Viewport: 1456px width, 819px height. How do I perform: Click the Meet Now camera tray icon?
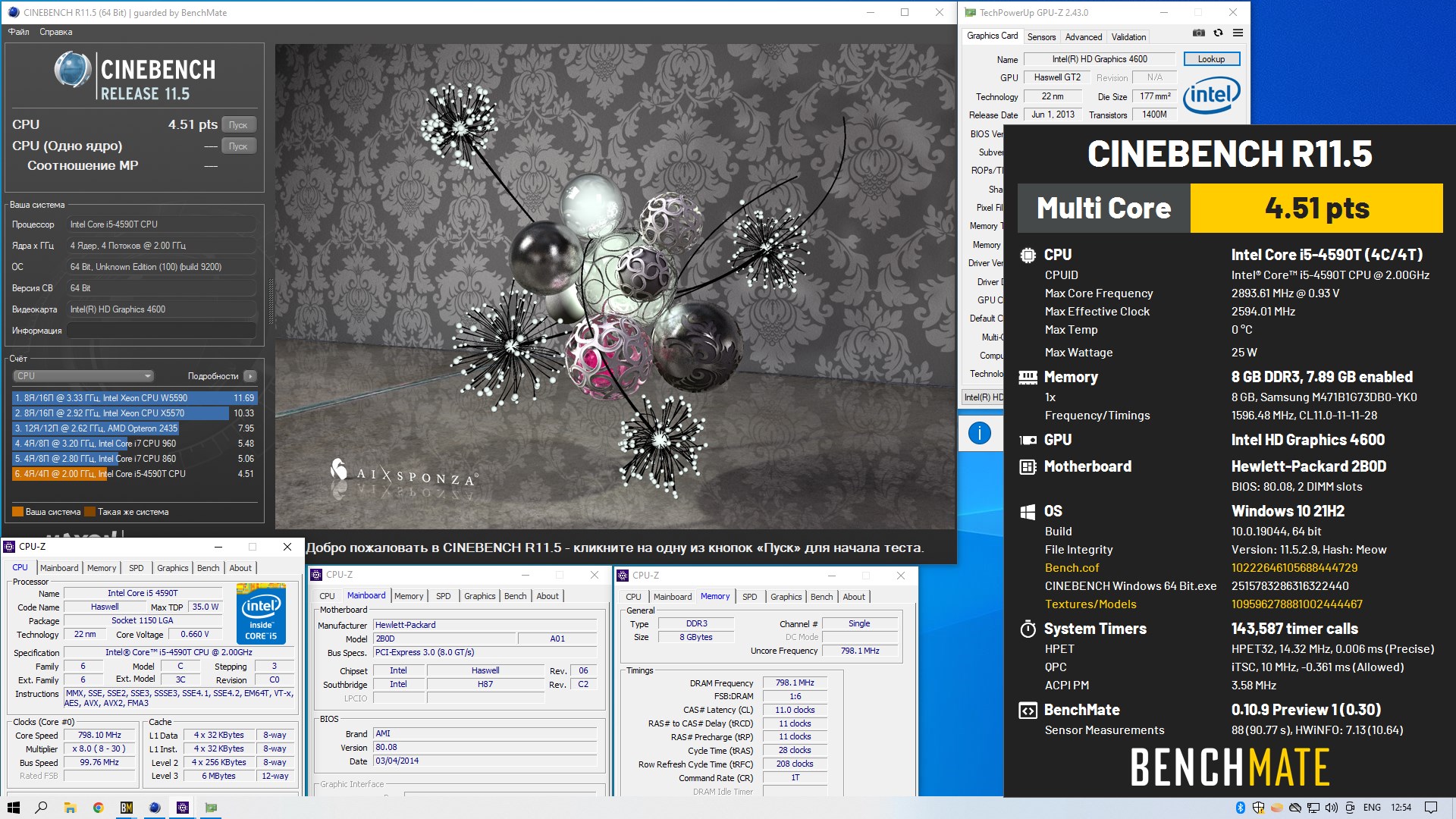(1351, 808)
